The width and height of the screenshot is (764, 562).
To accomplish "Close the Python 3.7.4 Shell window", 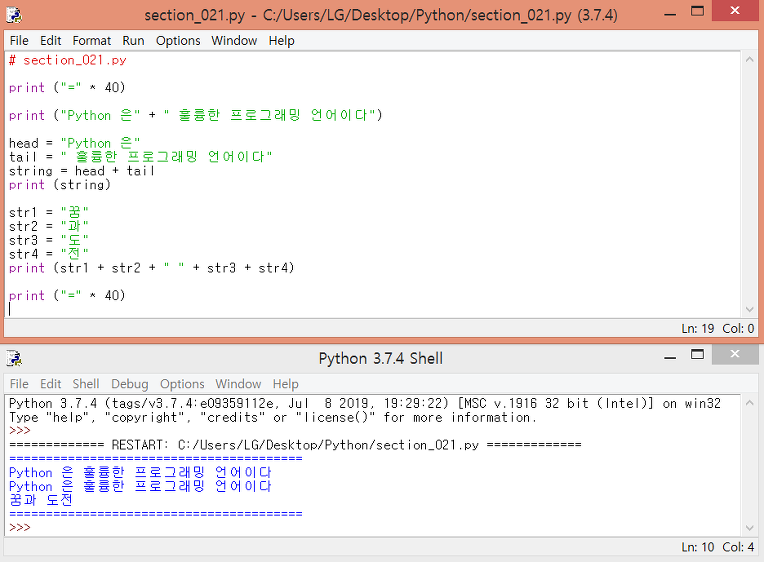I will tap(735, 354).
